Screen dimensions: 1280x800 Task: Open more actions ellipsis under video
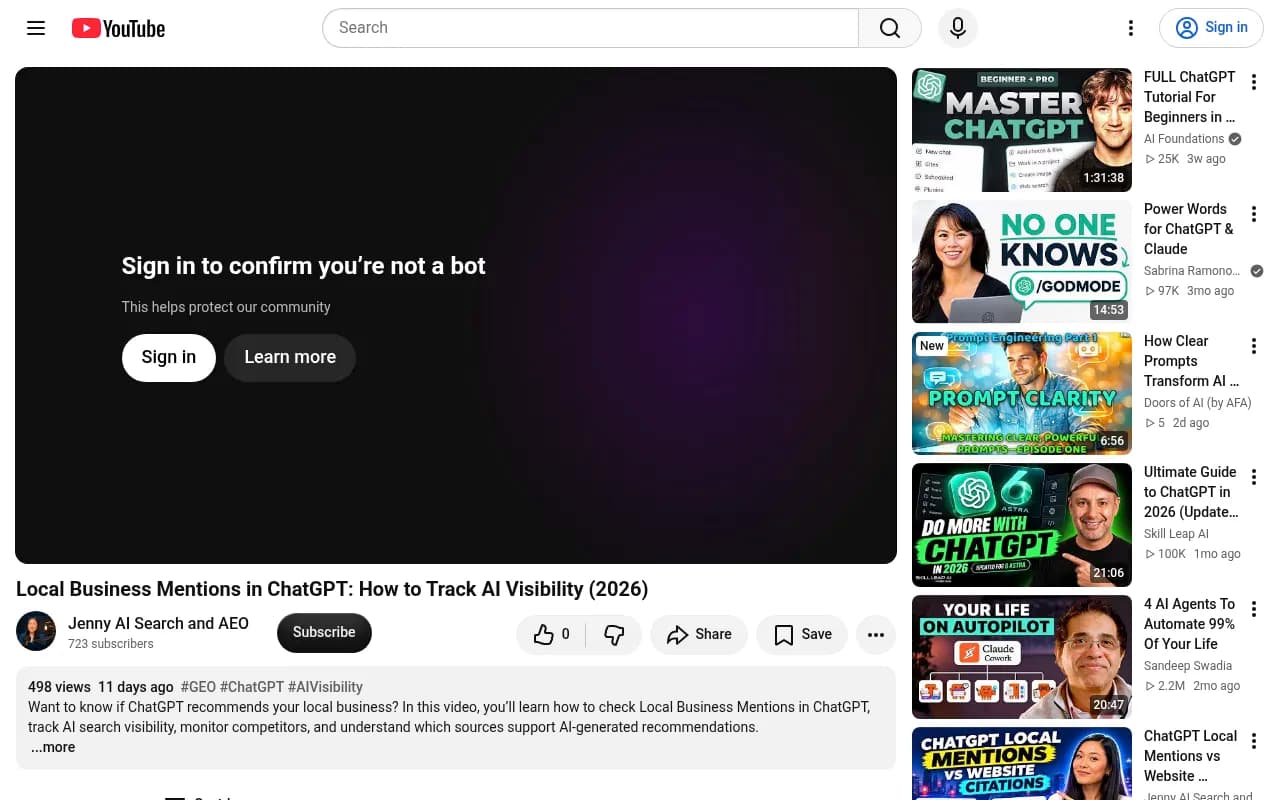(x=876, y=634)
